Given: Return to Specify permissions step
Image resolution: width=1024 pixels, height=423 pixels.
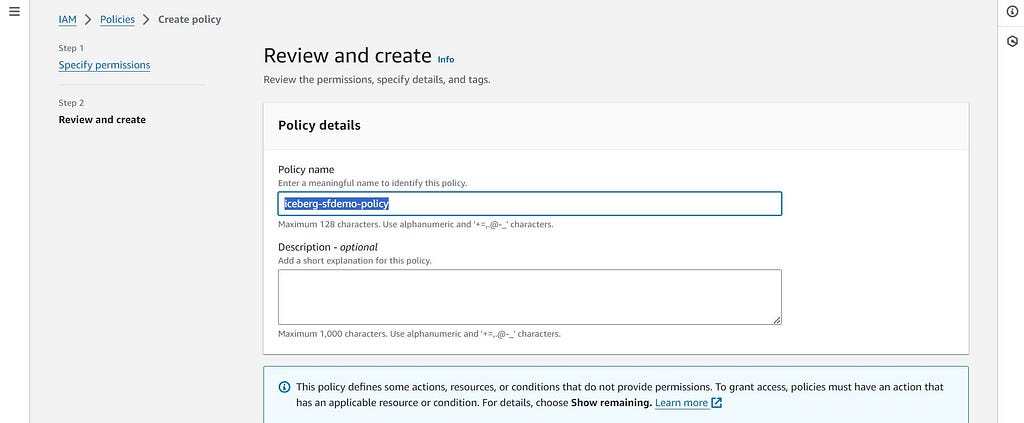Looking at the screenshot, I should [x=104, y=65].
